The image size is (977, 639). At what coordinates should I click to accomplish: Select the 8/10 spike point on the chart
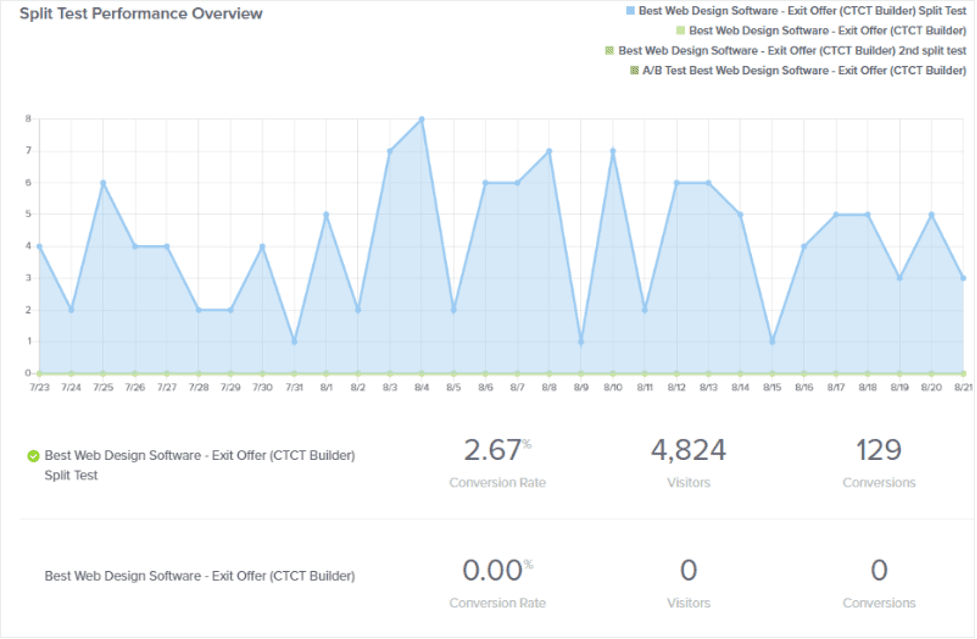point(613,148)
